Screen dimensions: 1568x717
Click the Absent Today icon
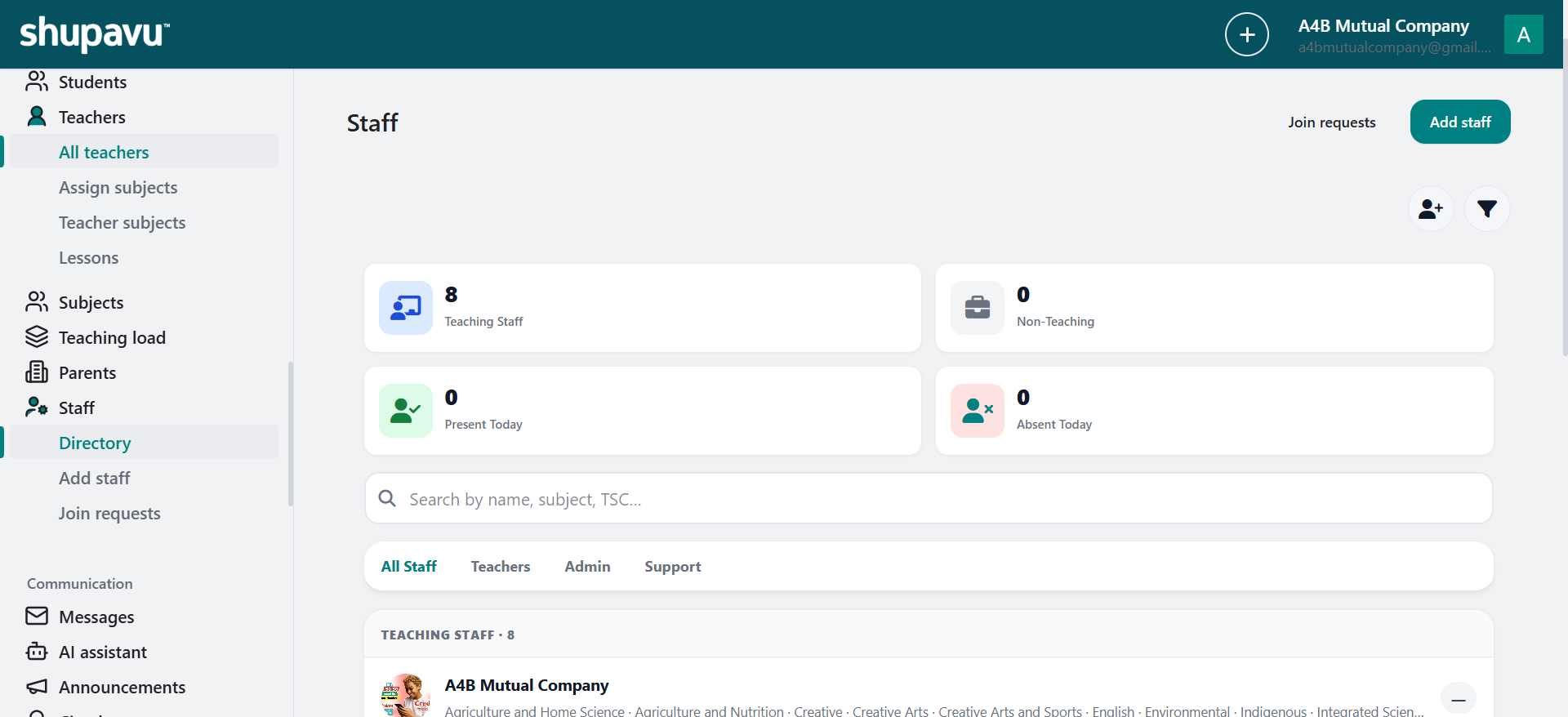(977, 411)
